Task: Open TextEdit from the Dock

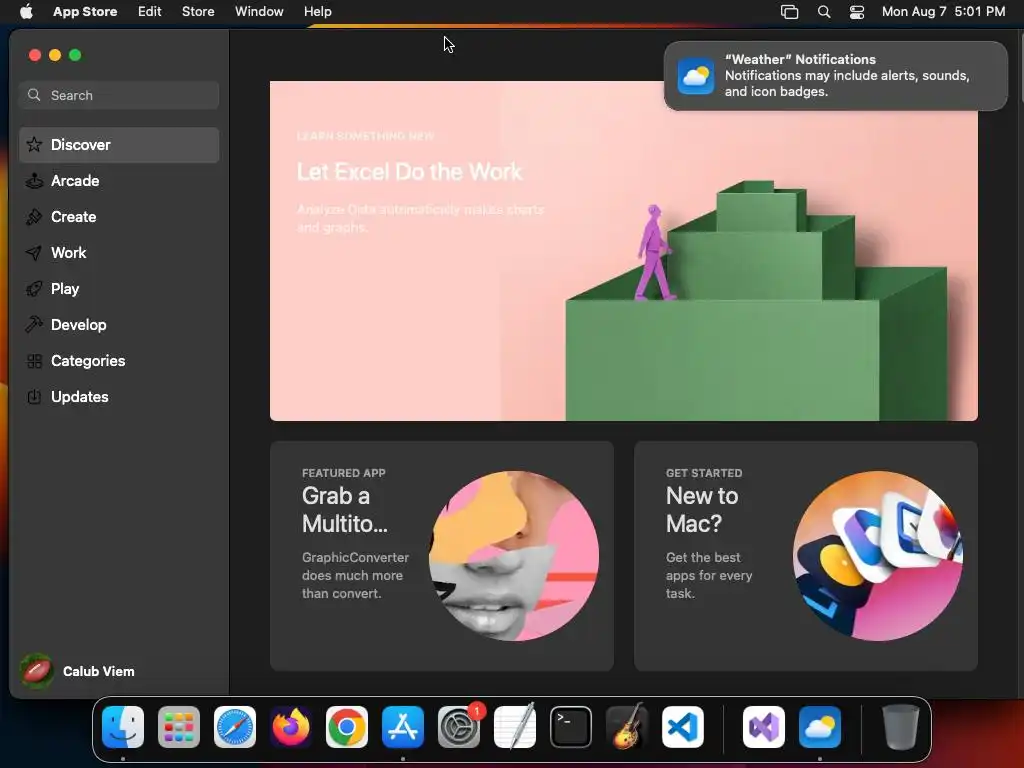Action: pos(515,727)
